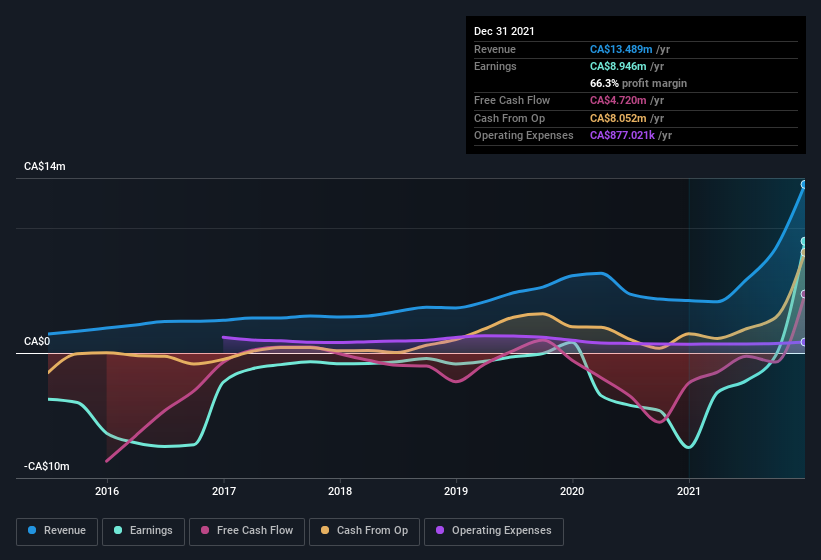
Task: Click the 66.3% profit margin text
Action: (638, 83)
